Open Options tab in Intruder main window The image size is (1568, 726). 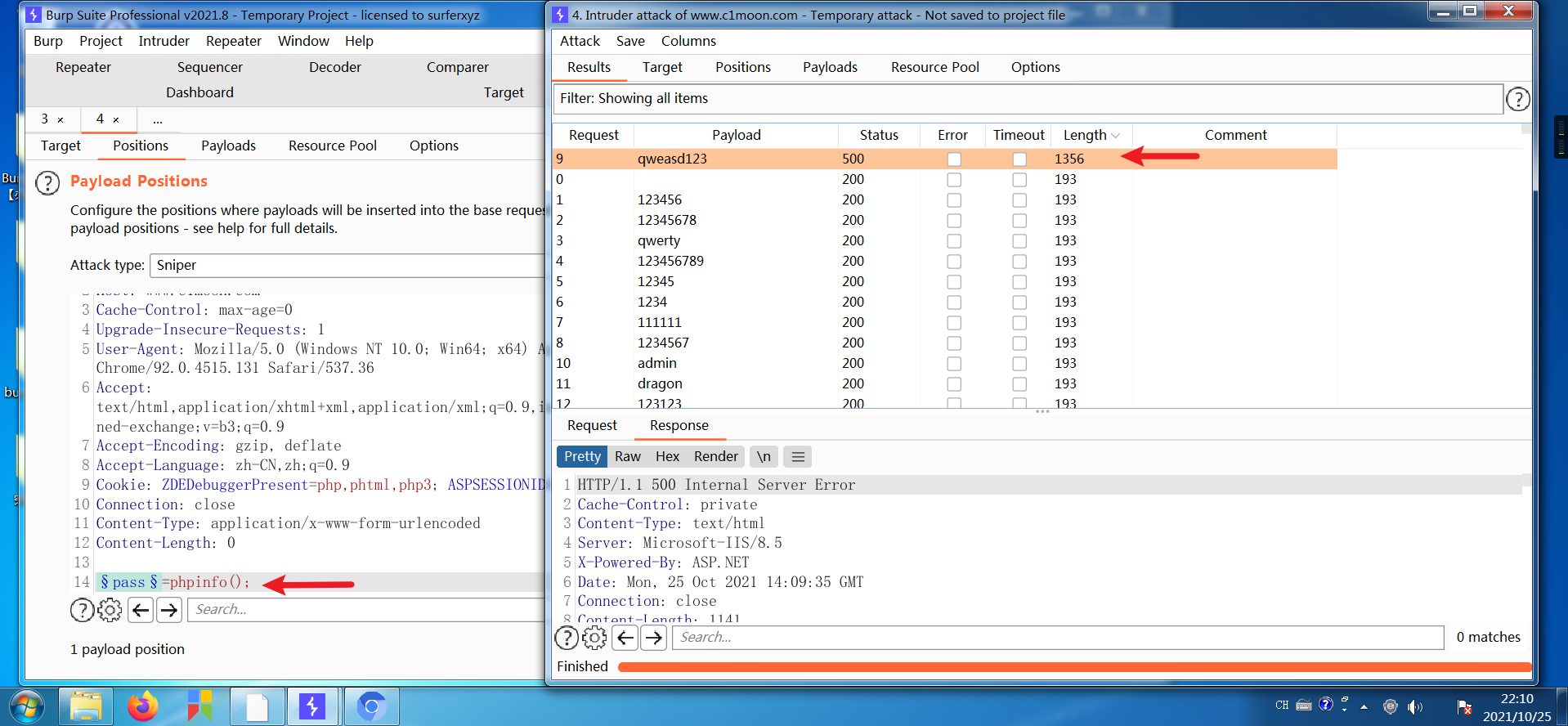click(x=433, y=146)
